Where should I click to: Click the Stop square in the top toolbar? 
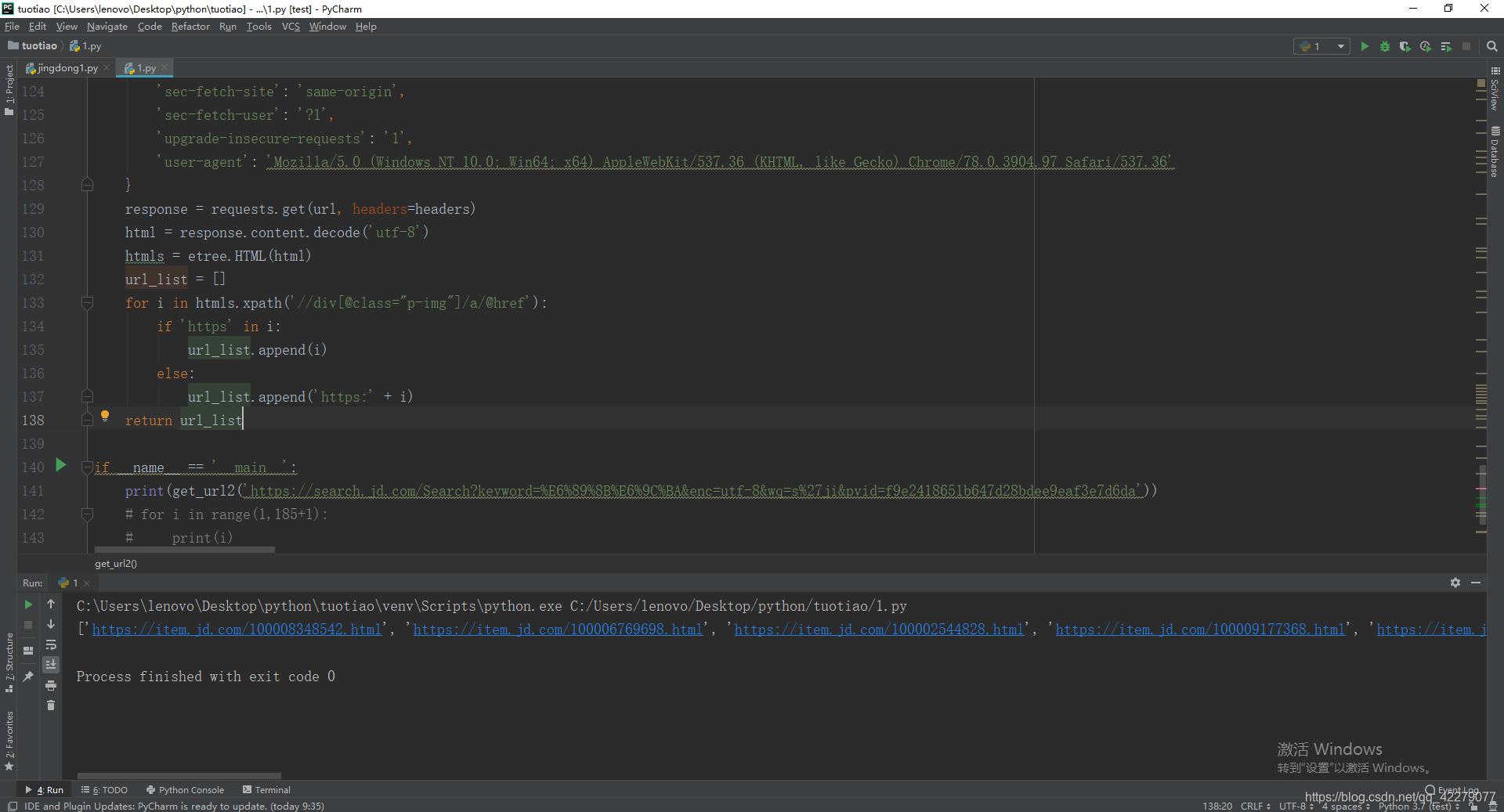[1466, 46]
